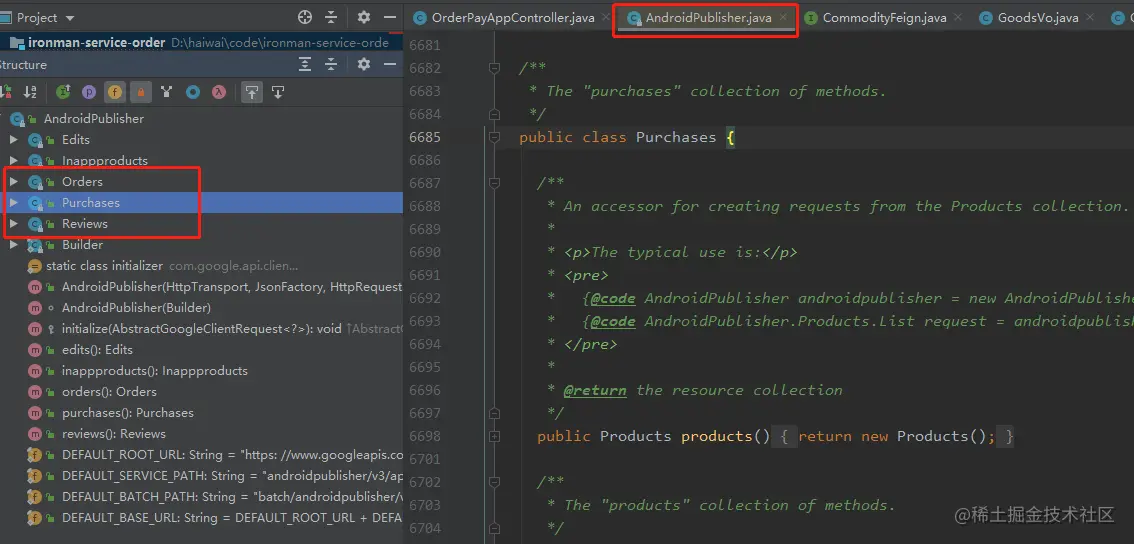The image size is (1134, 544).
Task: Open Structure panel settings gear
Action: tap(364, 64)
